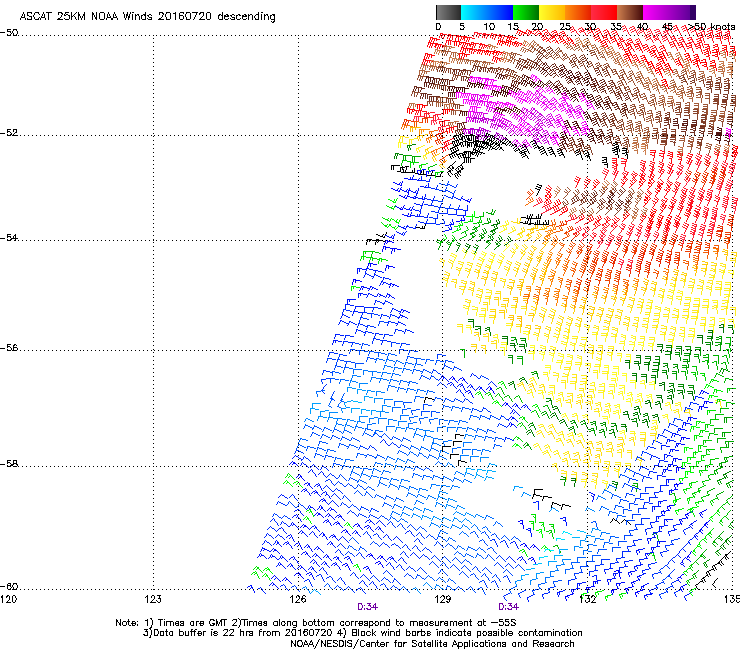Click the legend tick label '25'

[565, 27]
